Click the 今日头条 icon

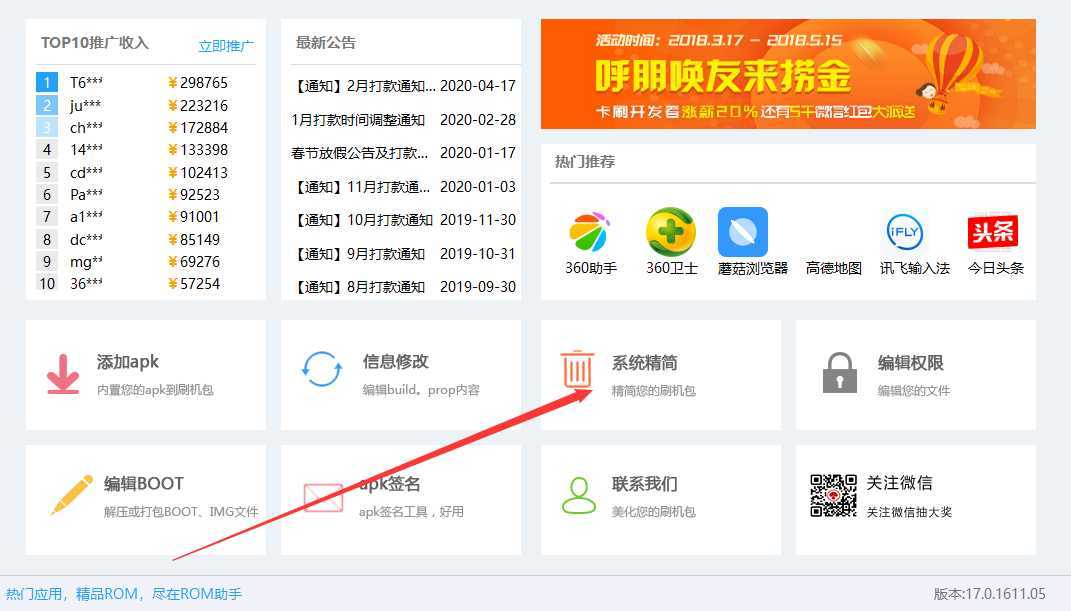992,230
